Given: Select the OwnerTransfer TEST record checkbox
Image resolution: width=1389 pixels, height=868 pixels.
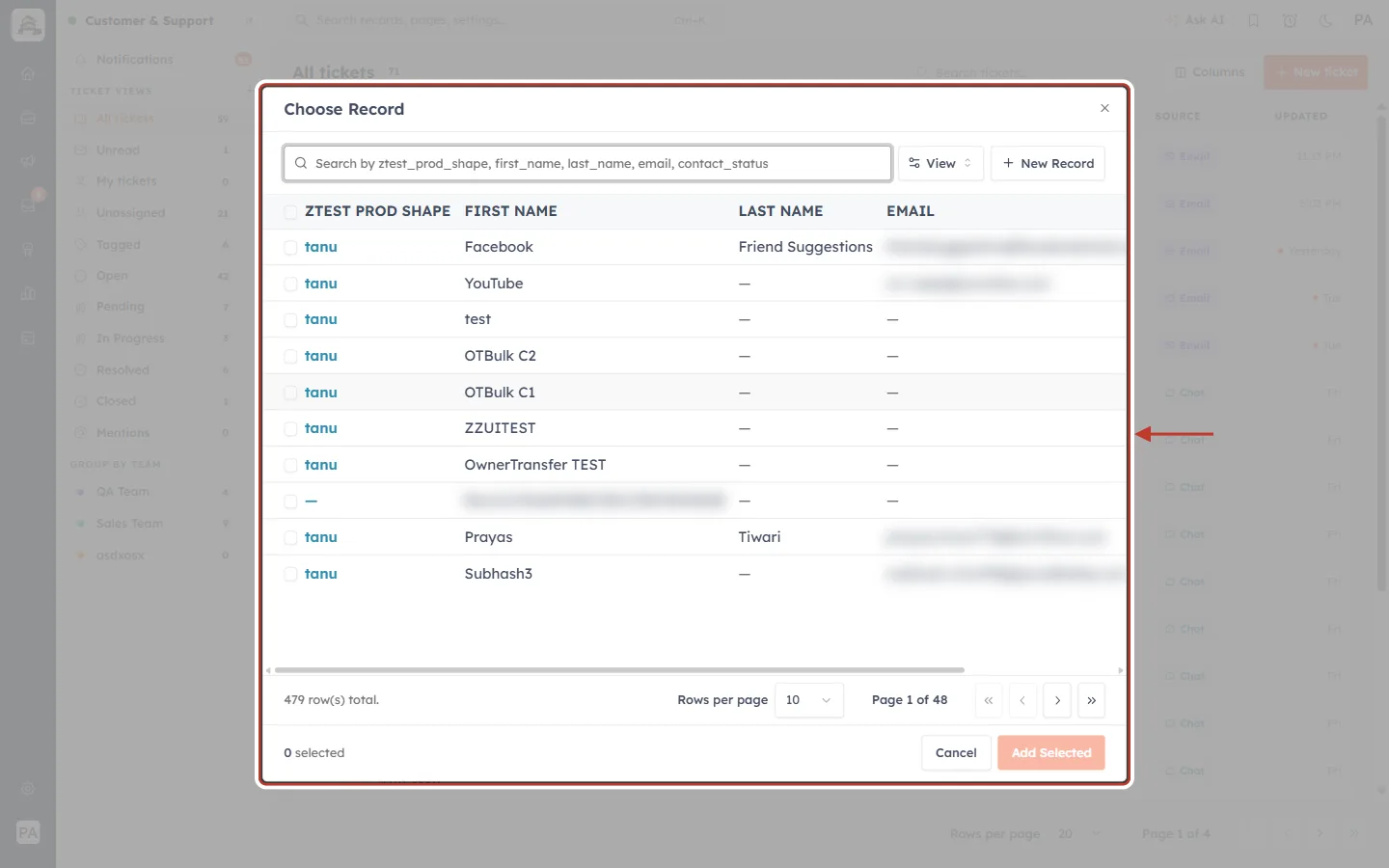Looking at the screenshot, I should [290, 465].
